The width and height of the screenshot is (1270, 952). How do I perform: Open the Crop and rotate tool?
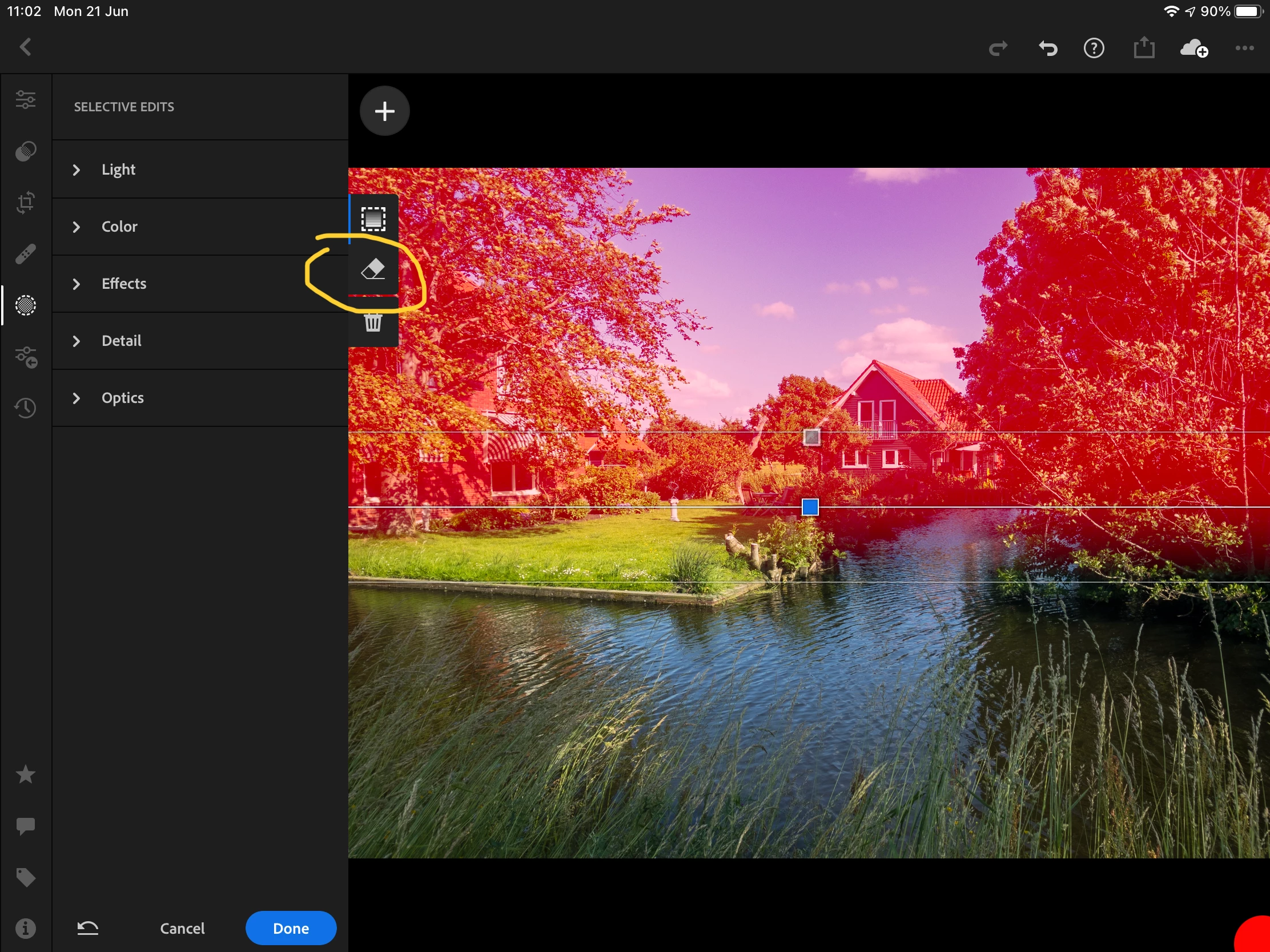click(25, 202)
